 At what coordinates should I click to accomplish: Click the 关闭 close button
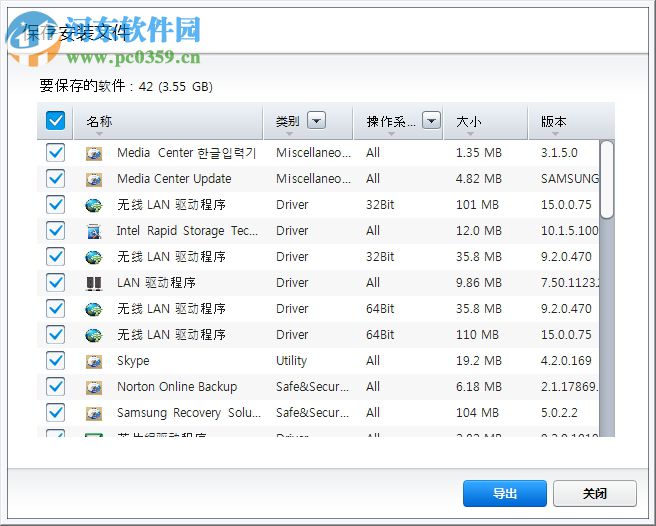point(594,493)
